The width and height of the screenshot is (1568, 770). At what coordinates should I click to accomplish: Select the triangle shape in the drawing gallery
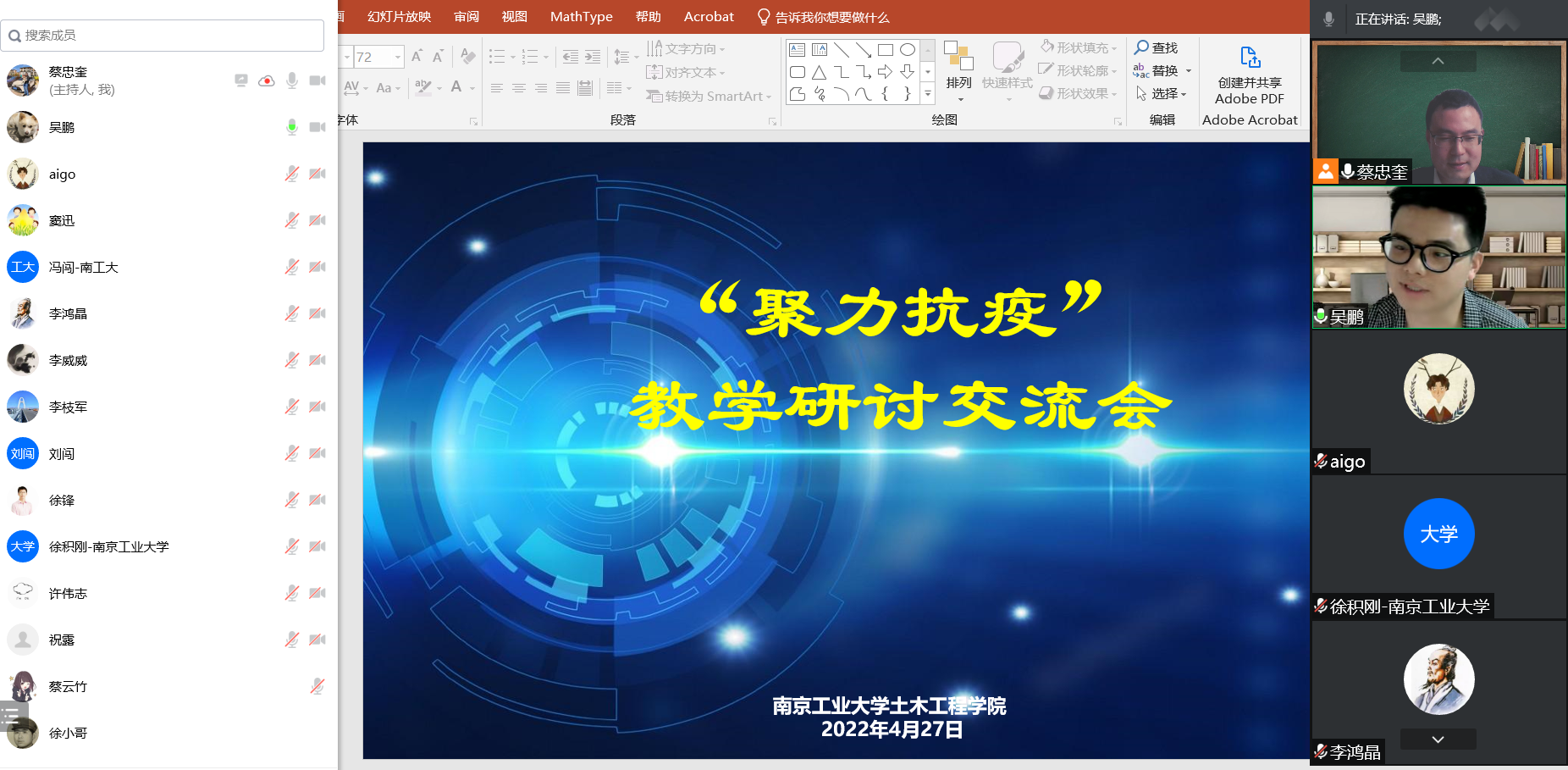point(820,72)
